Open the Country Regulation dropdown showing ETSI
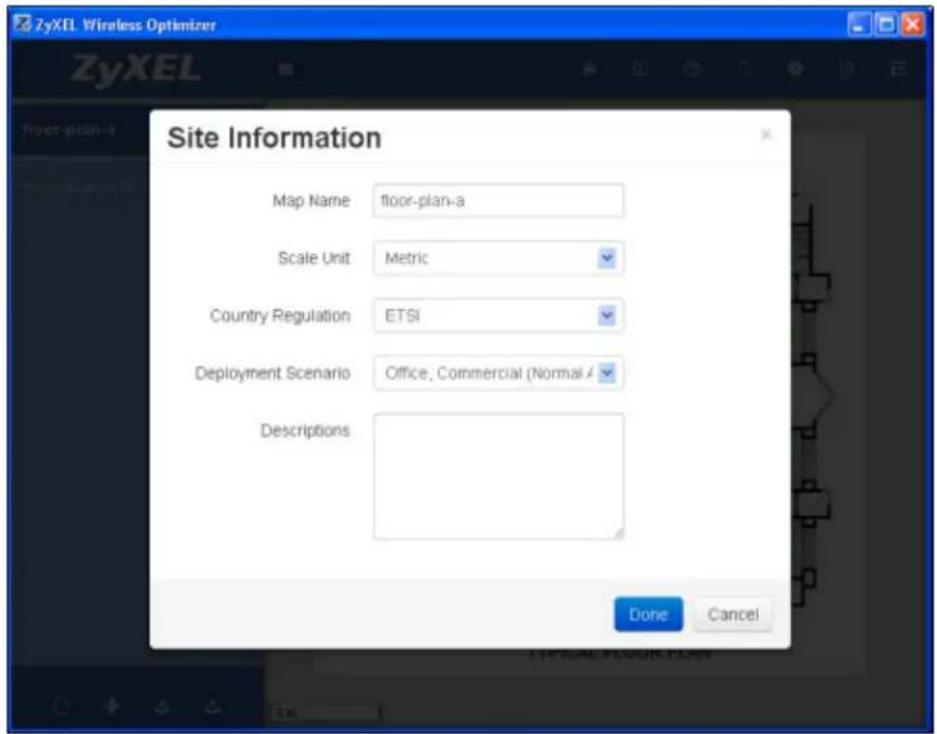The width and height of the screenshot is (937, 734). (498, 316)
